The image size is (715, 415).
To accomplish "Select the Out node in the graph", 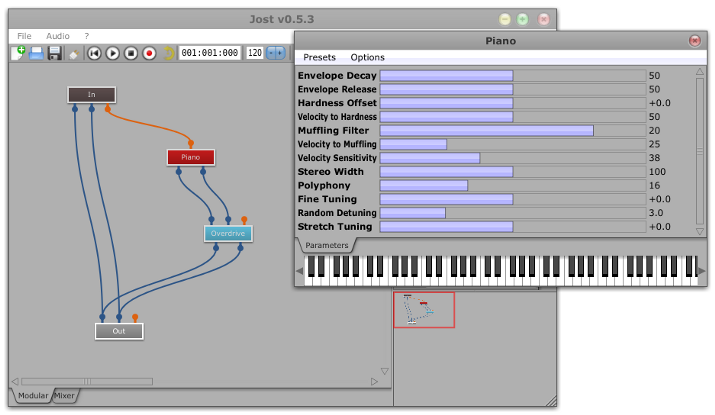I will pyautogui.click(x=119, y=331).
